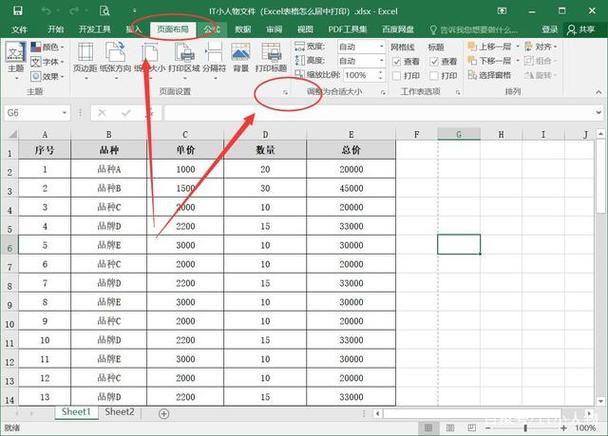Toggle Gridlines Print (打印) checkbox
608x436 pixels.
(397, 76)
